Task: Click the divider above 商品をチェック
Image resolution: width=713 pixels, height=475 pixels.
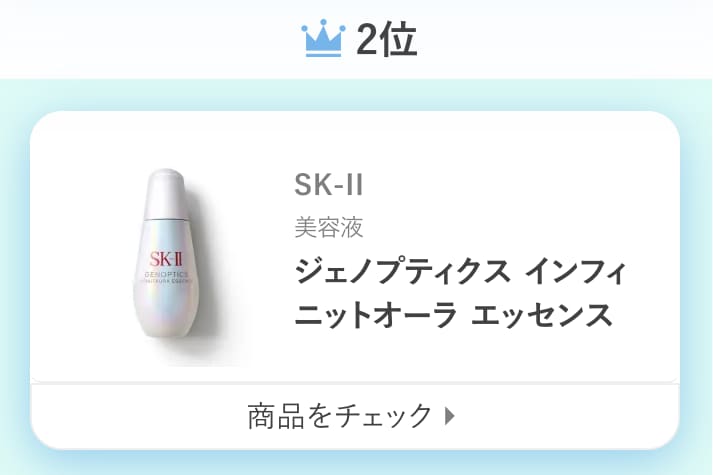Action: click(355, 384)
